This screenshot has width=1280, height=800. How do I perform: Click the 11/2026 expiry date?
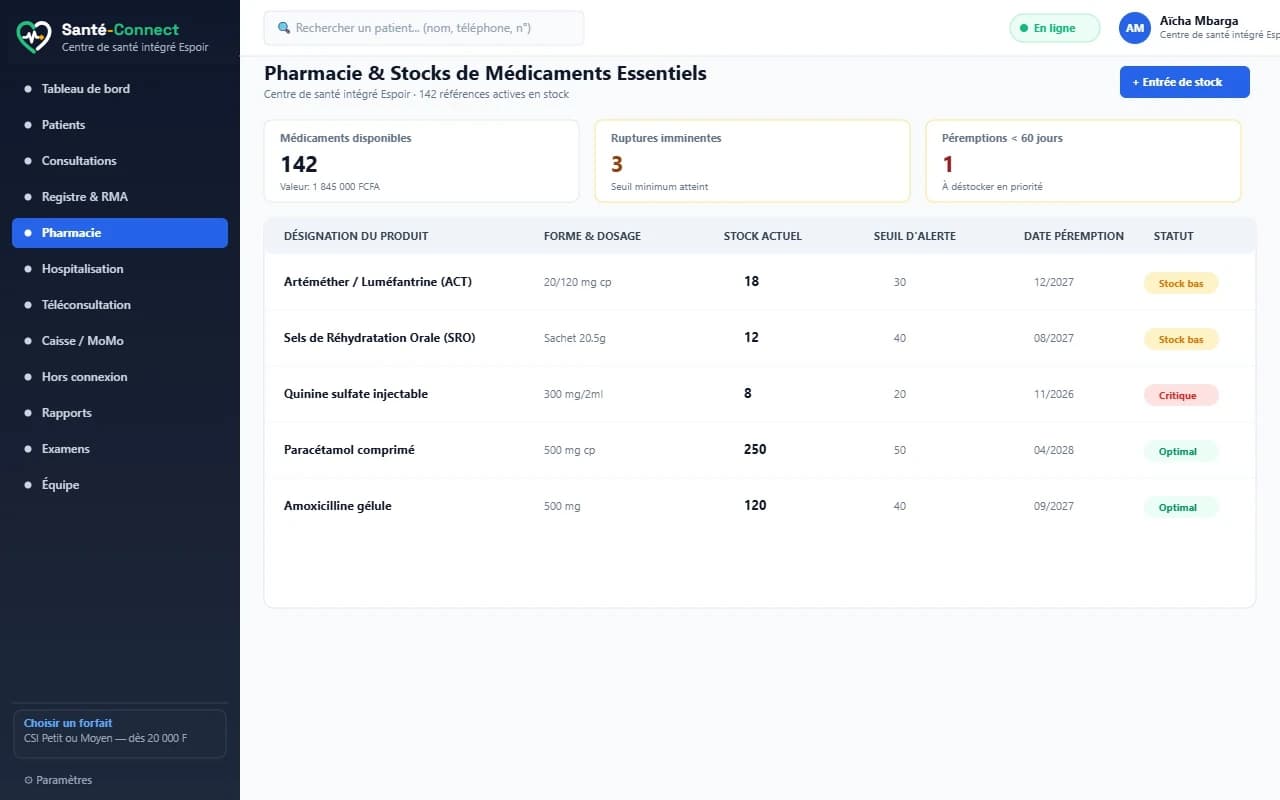pos(1054,394)
